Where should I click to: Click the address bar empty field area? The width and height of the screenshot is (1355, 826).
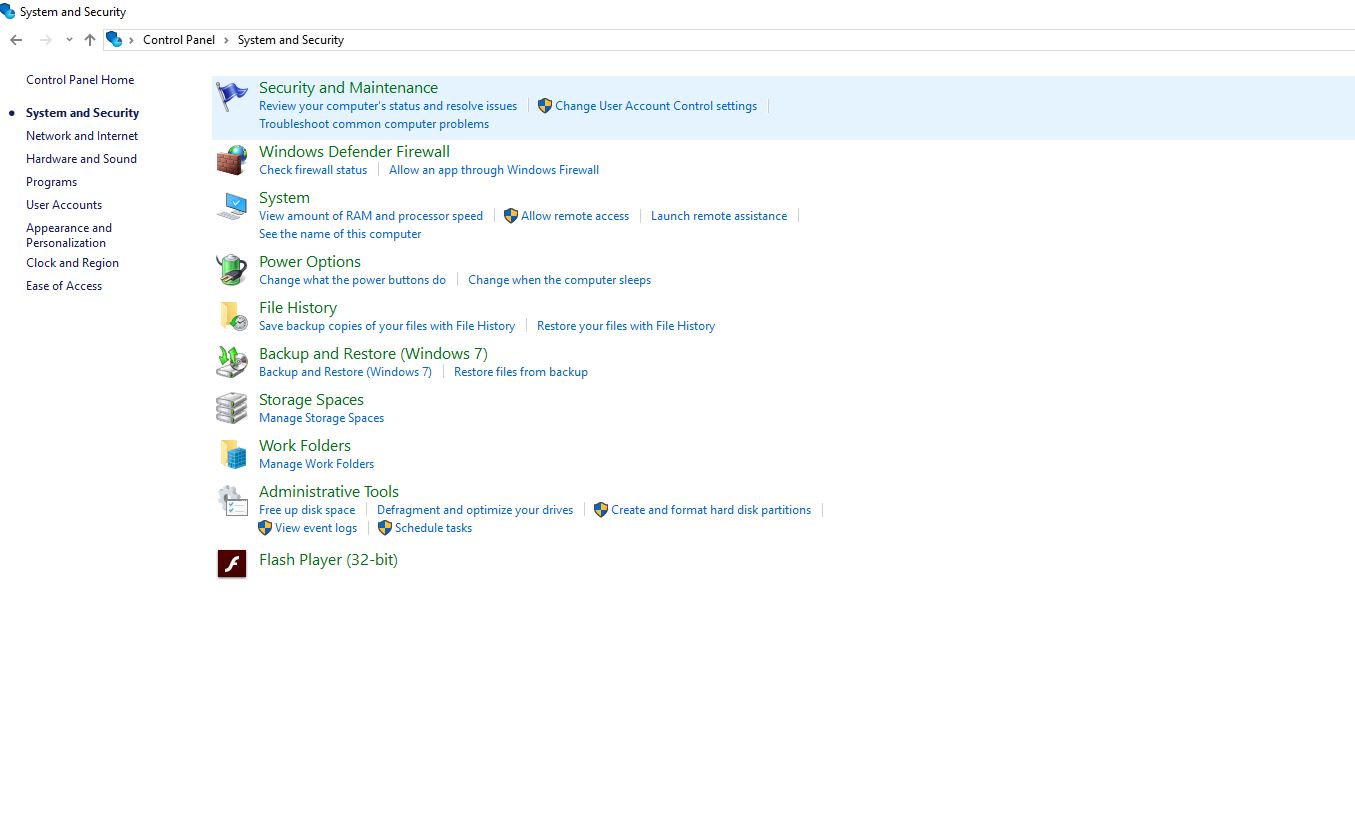point(850,40)
